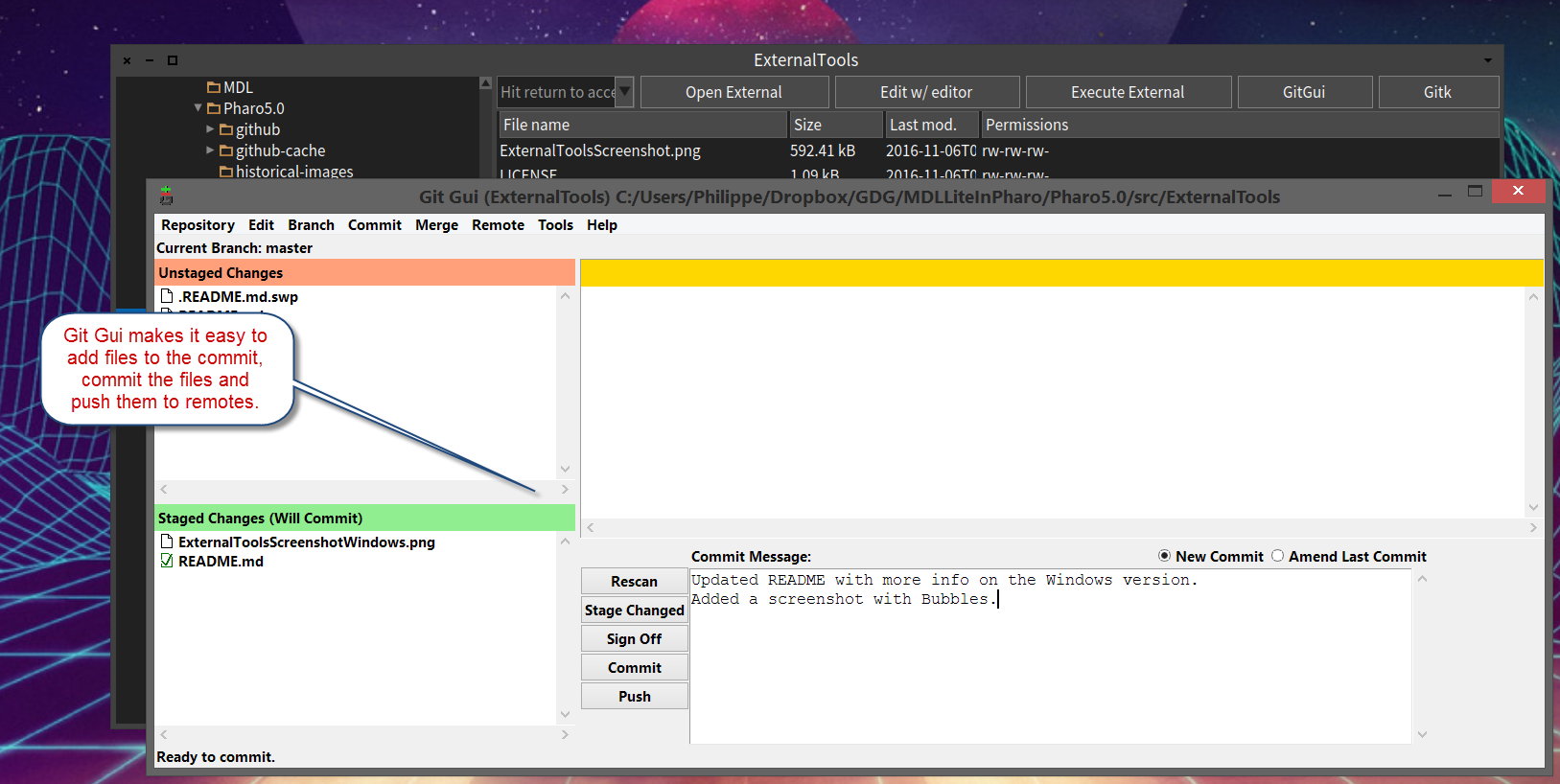The width and height of the screenshot is (1560, 784).
Task: Click the File name column header
Action: 642,125
